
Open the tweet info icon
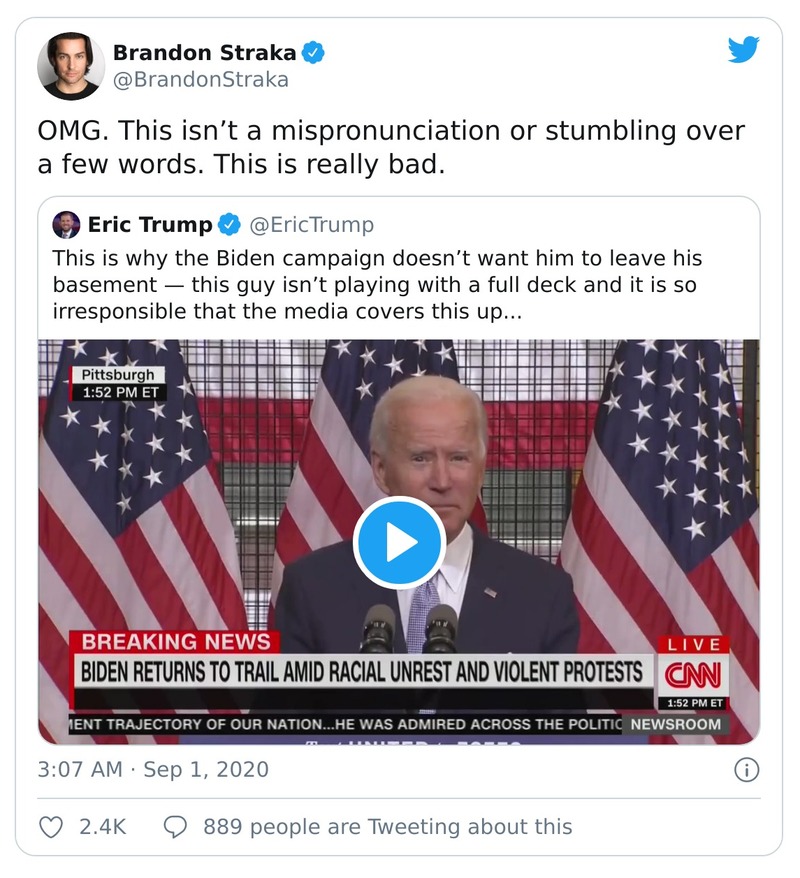pos(746,770)
